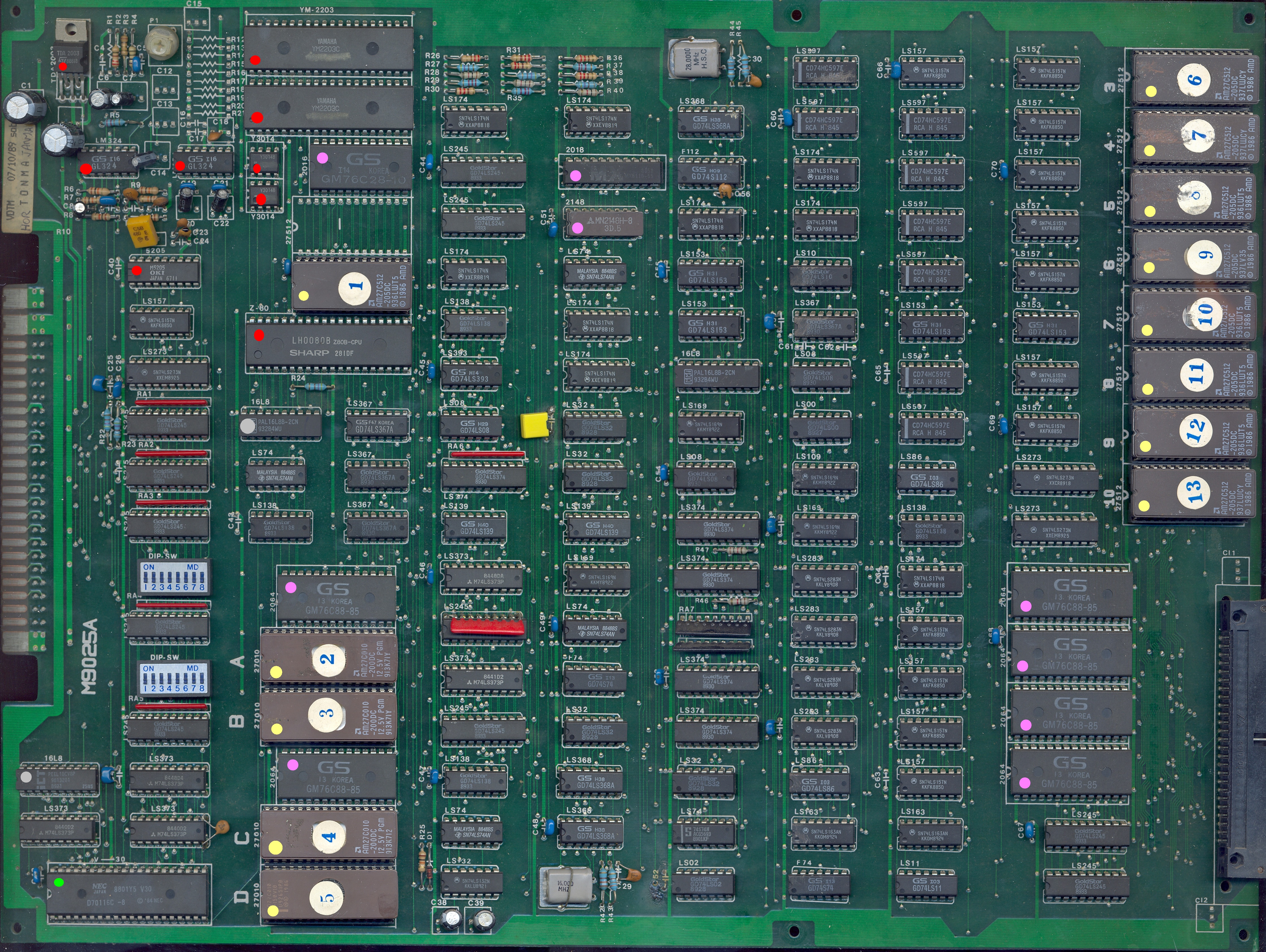
Task: Click the yellow box capacitor beside GD74LS08
Action: (x=535, y=426)
